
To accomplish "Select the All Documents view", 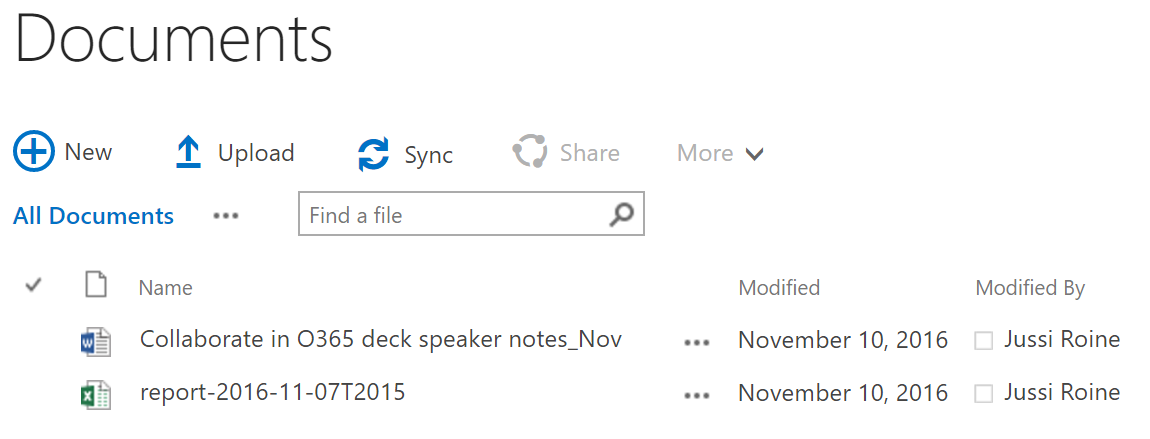I will (93, 215).
